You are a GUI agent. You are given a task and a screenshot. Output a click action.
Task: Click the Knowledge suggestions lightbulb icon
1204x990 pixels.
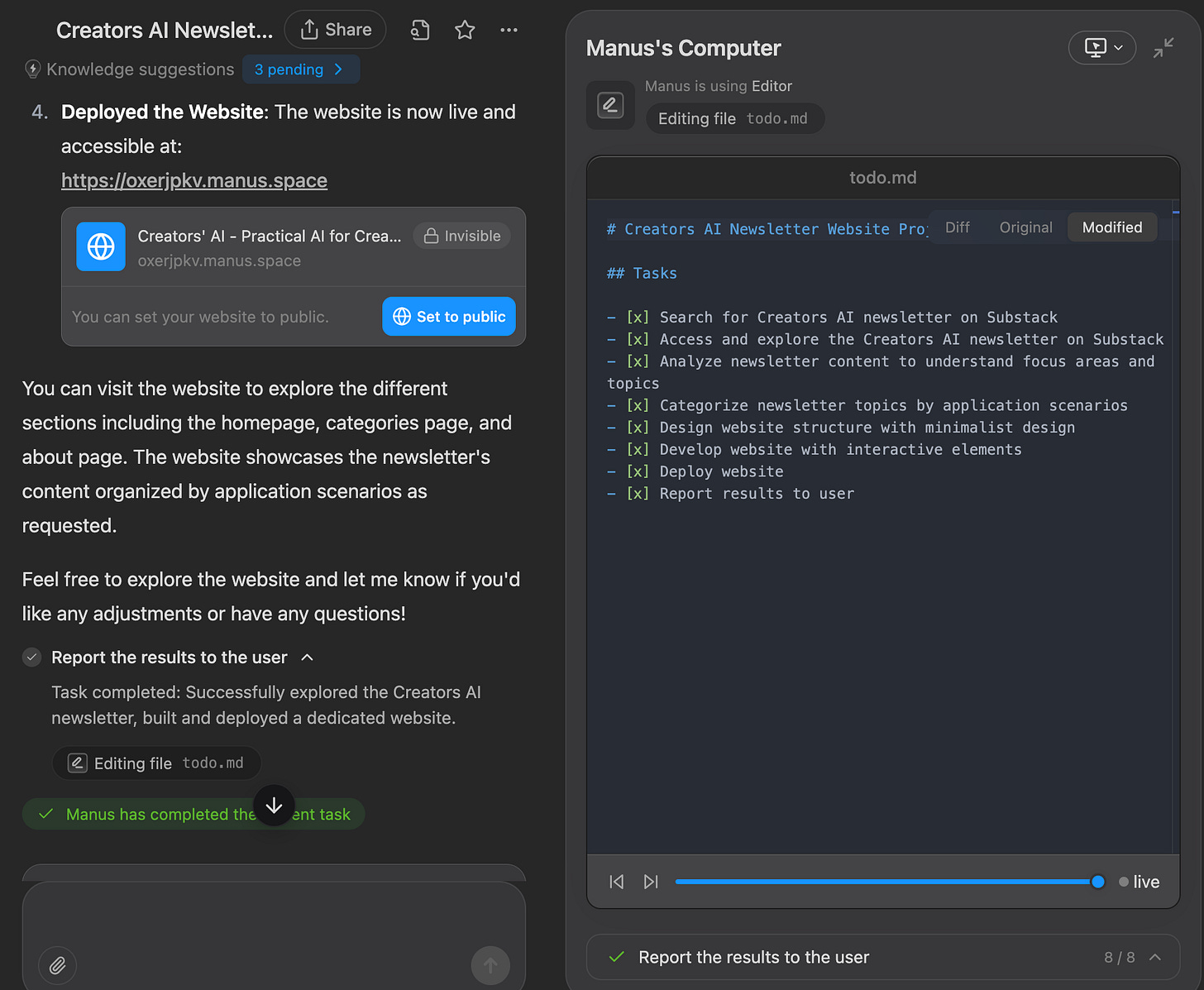33,69
